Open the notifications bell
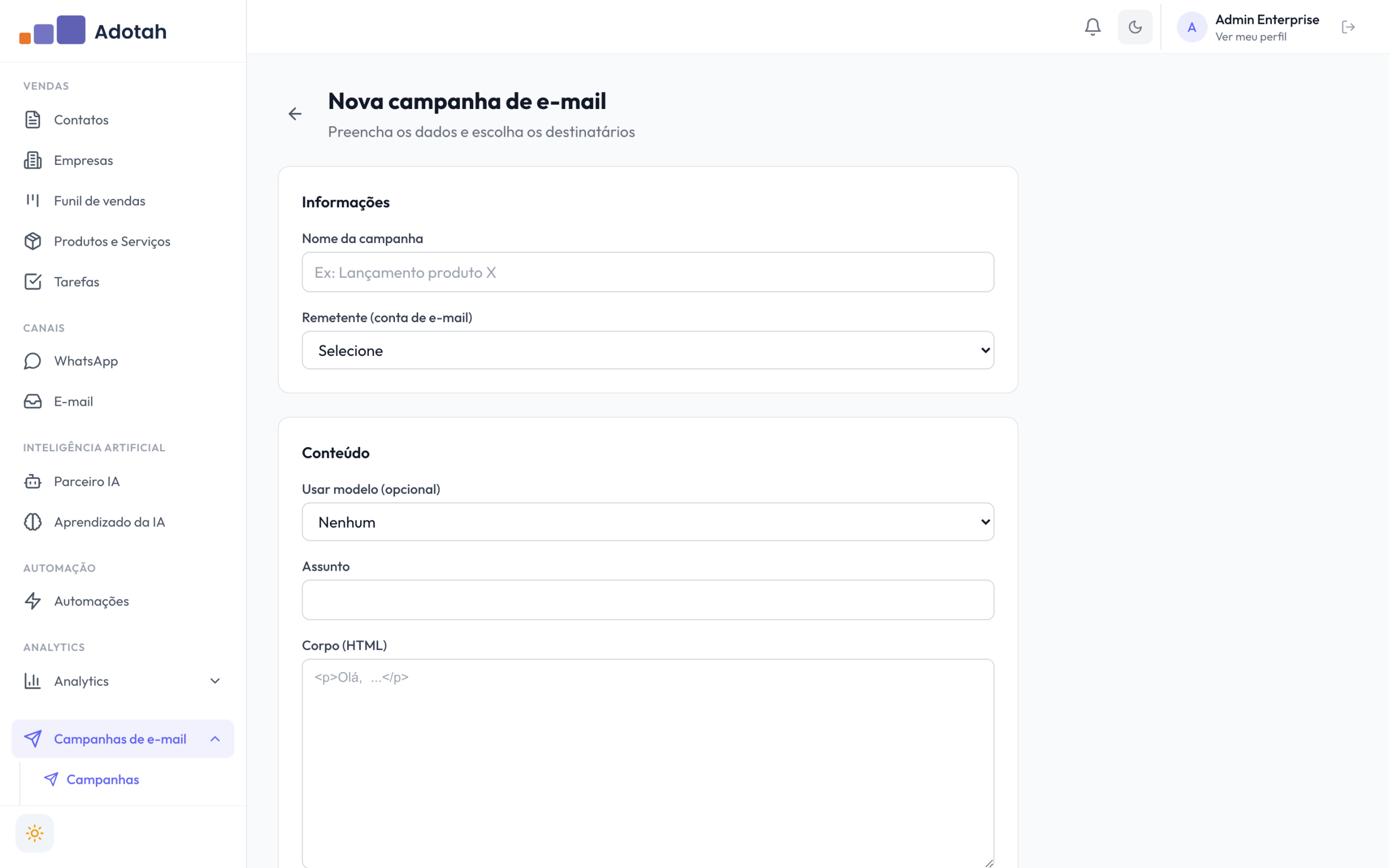This screenshot has width=1389, height=868. (1092, 27)
